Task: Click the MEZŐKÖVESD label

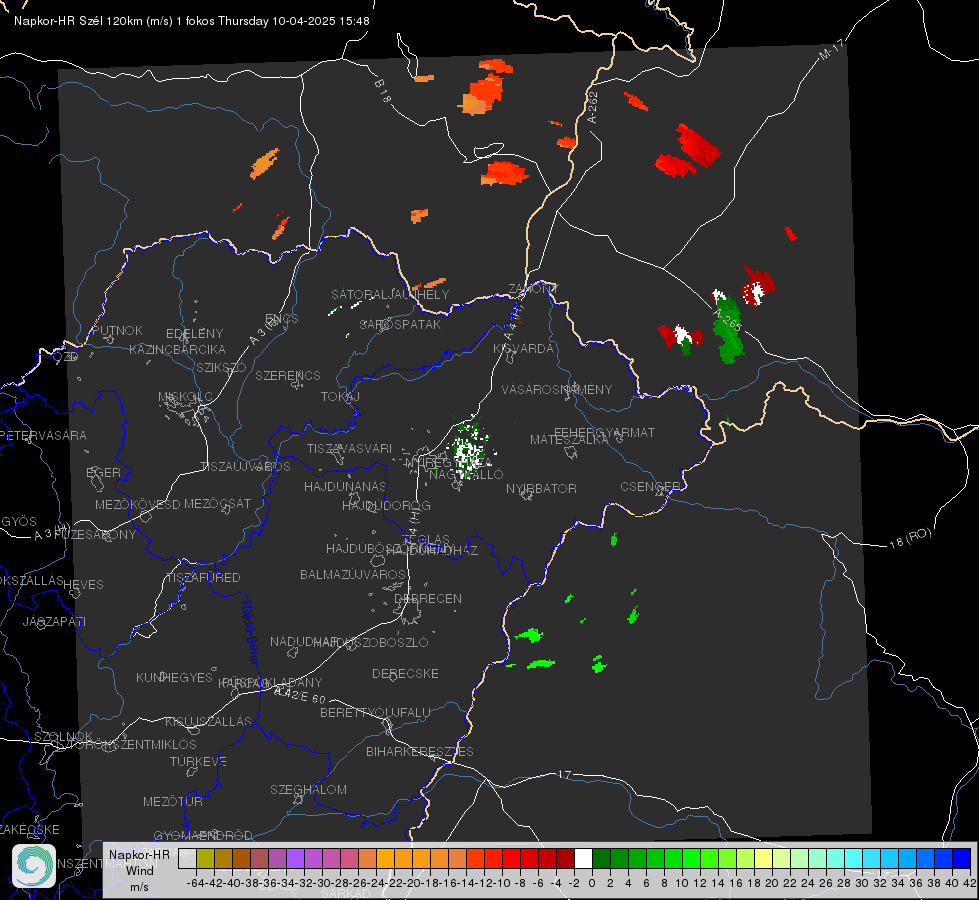Action: pos(137,504)
